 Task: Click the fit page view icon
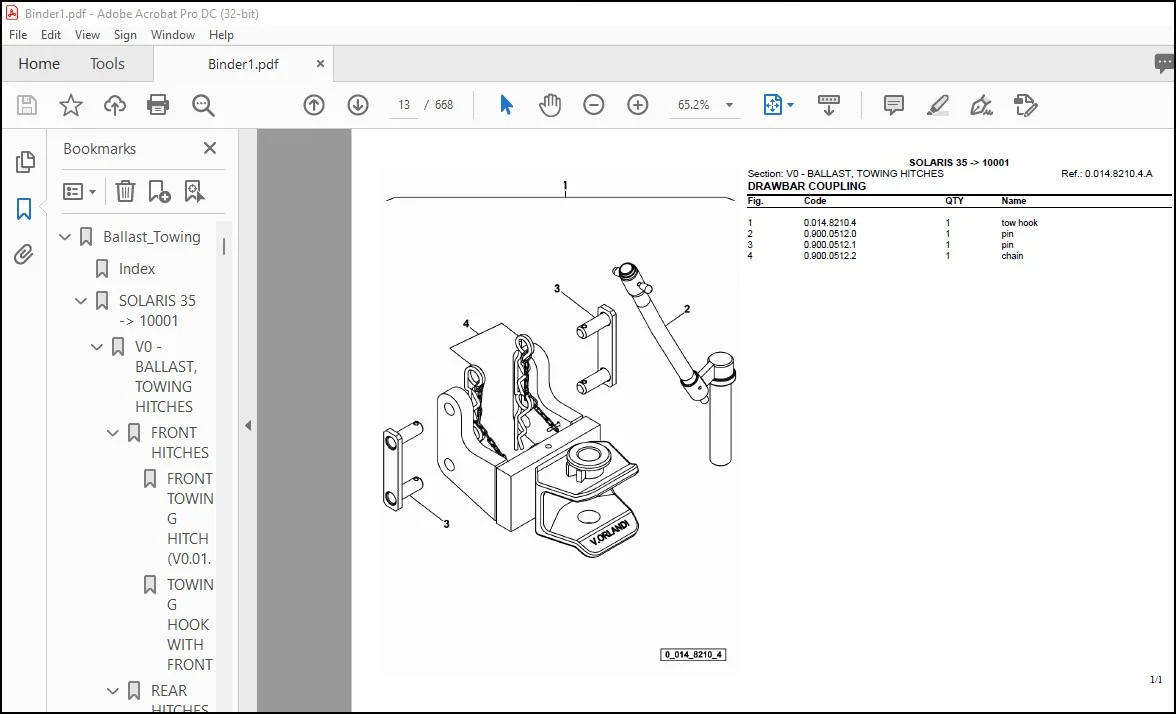[772, 105]
